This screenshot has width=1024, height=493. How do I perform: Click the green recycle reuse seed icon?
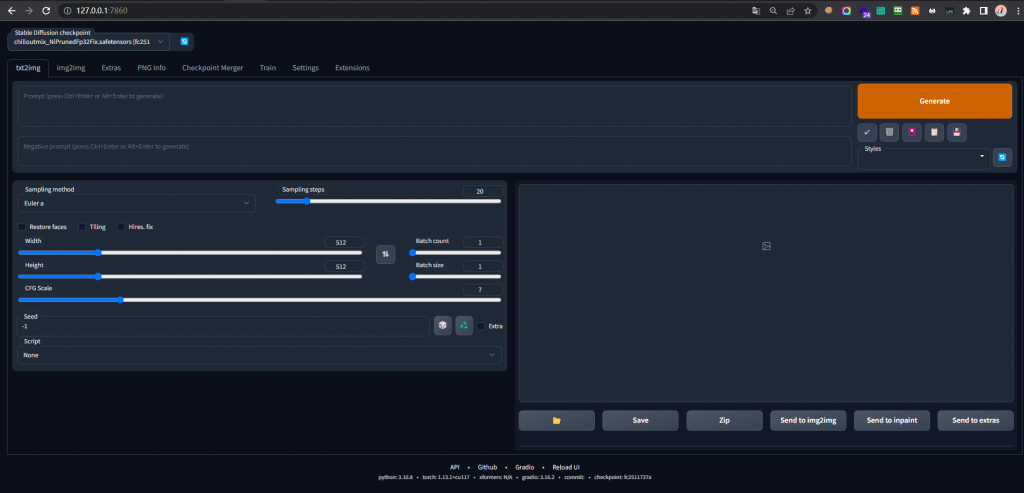pyautogui.click(x=464, y=325)
